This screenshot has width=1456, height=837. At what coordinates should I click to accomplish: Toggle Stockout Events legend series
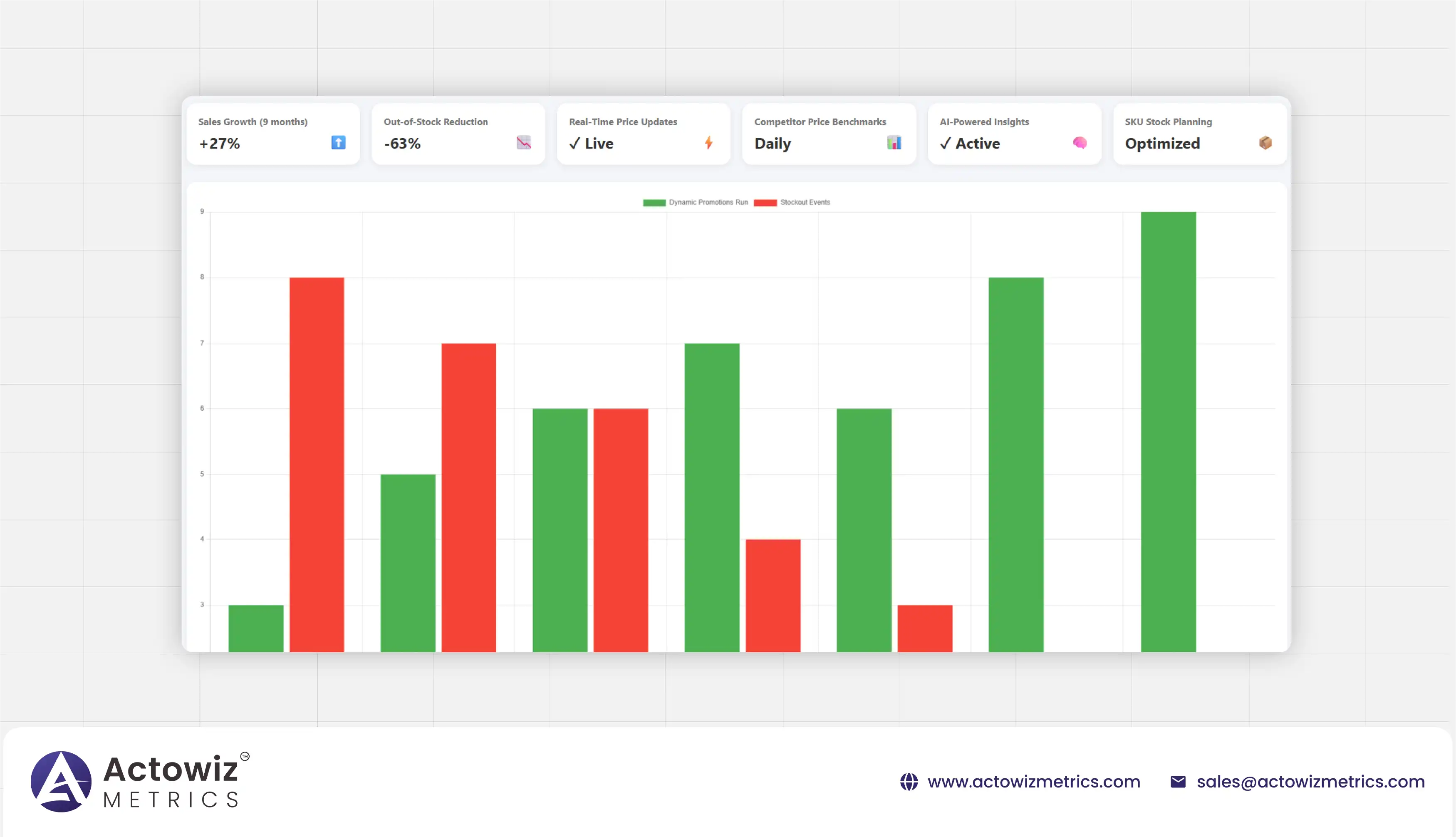pos(805,202)
